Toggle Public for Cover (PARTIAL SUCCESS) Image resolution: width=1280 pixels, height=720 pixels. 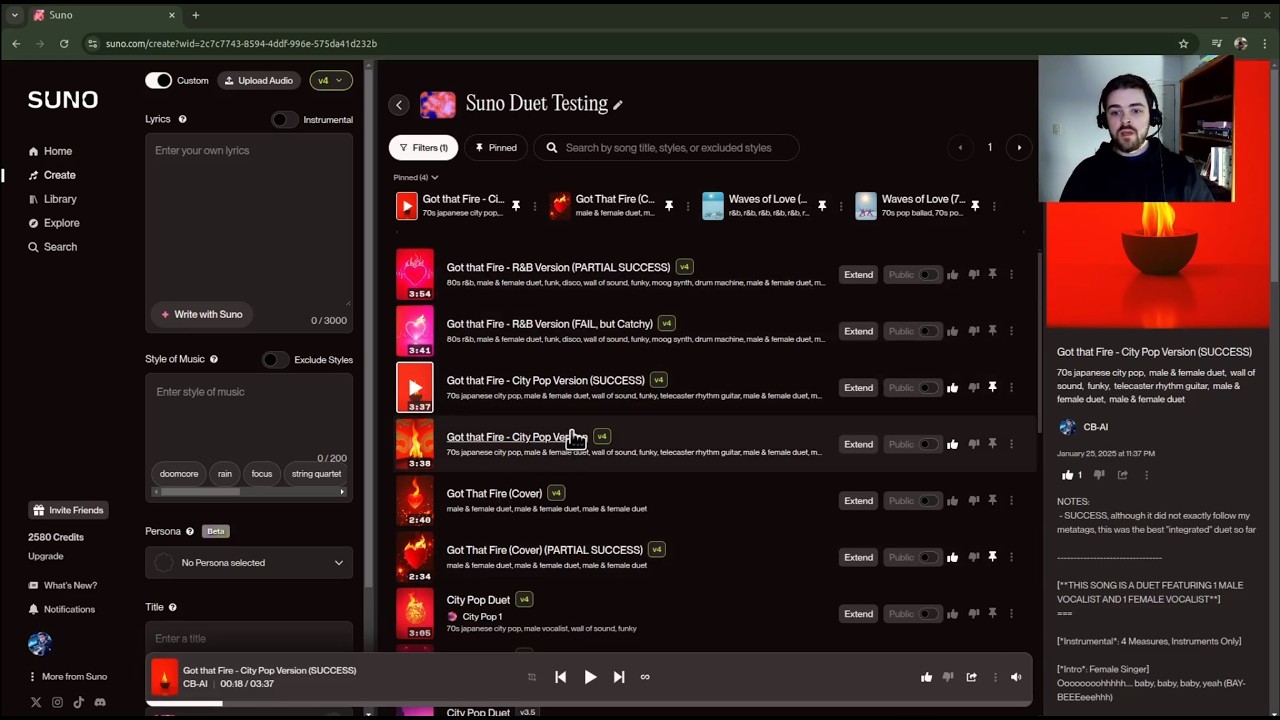[x=929, y=557]
